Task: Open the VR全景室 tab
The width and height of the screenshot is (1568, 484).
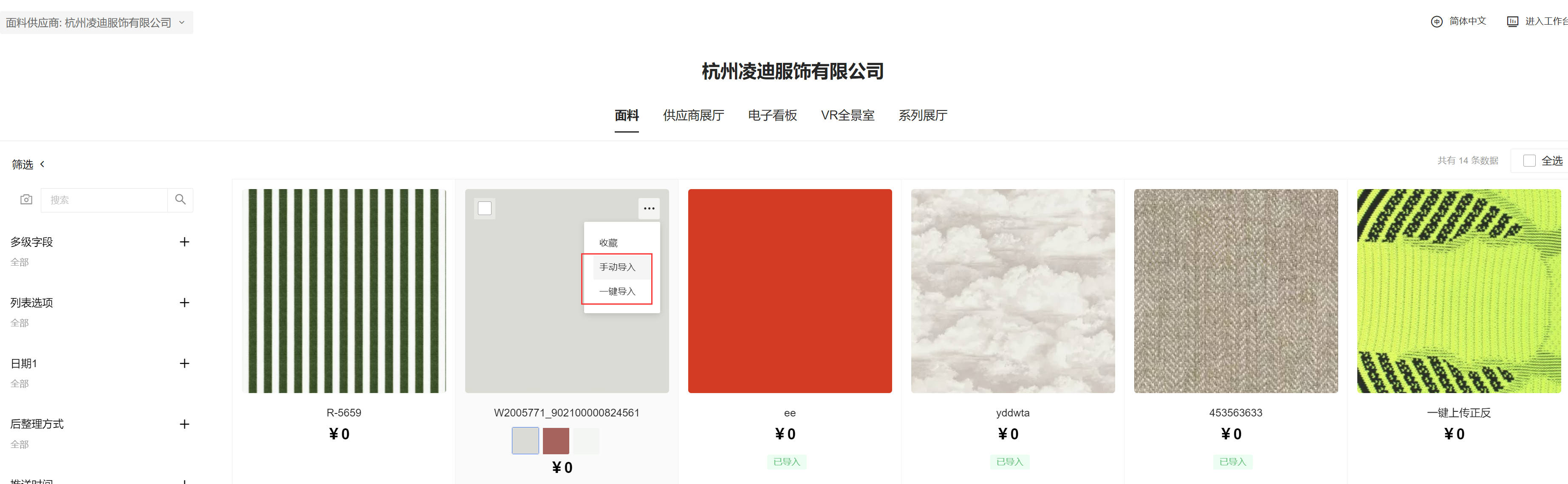Action: click(x=848, y=116)
